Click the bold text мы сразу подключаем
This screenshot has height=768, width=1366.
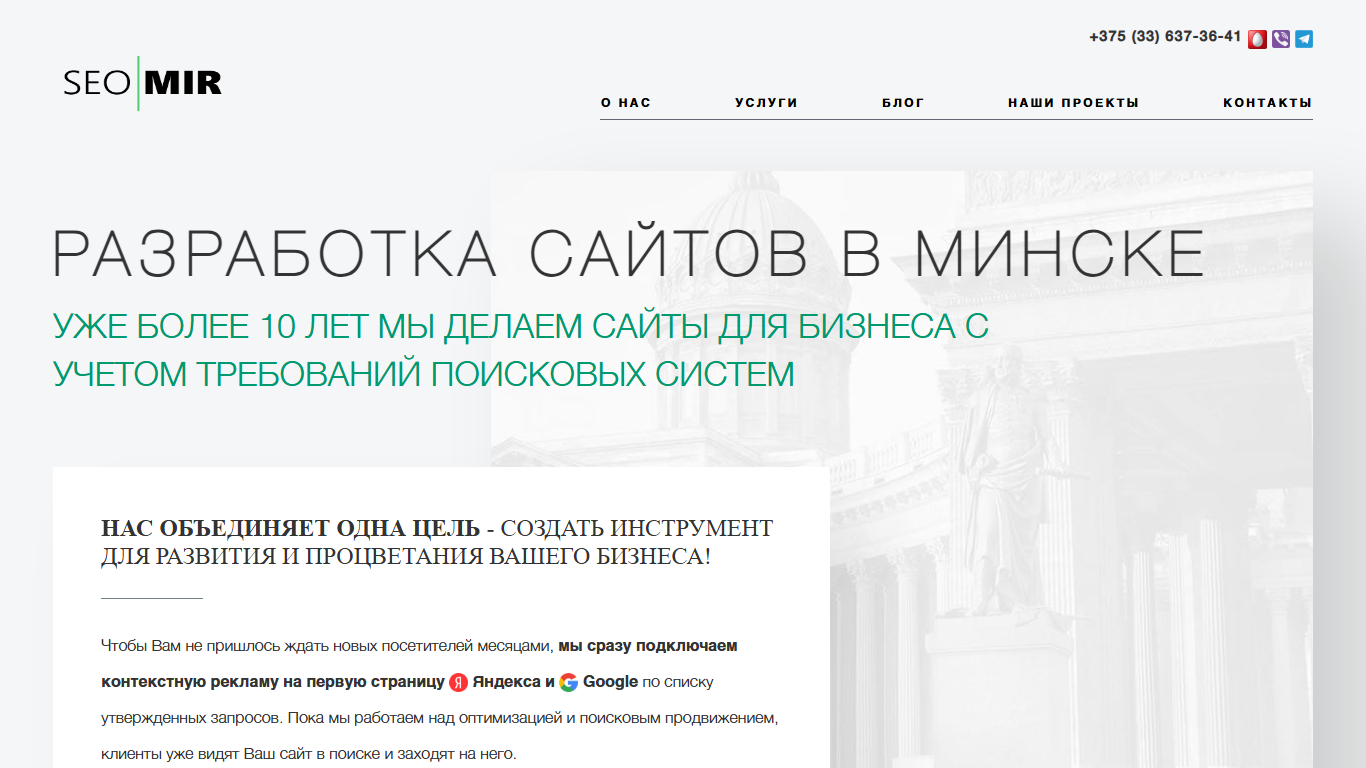[648, 646]
